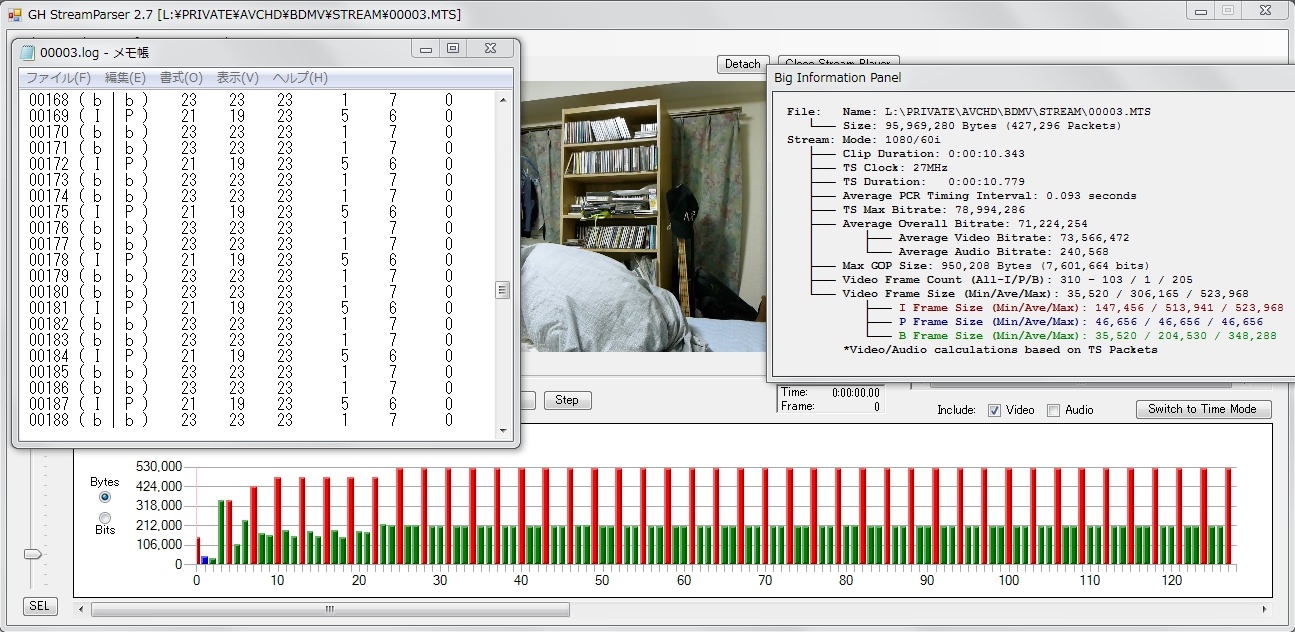Open the 編集(E) menu in Notepad
The image size is (1295, 632).
(x=125, y=78)
